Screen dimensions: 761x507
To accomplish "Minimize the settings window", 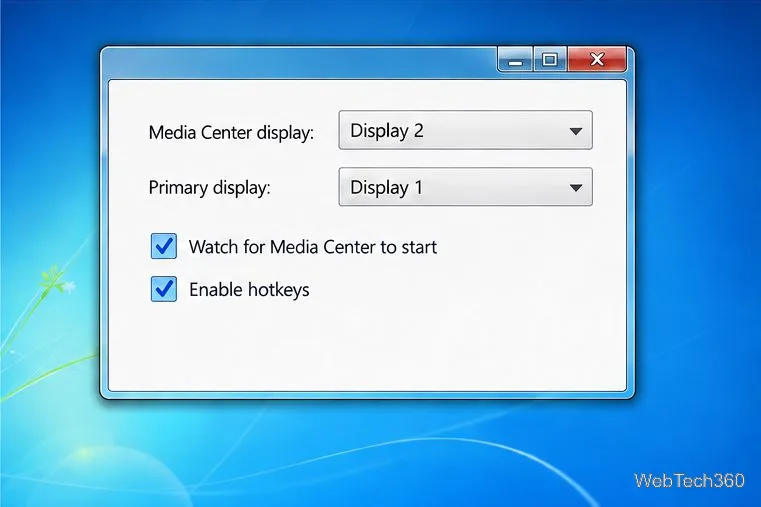I will 515,60.
